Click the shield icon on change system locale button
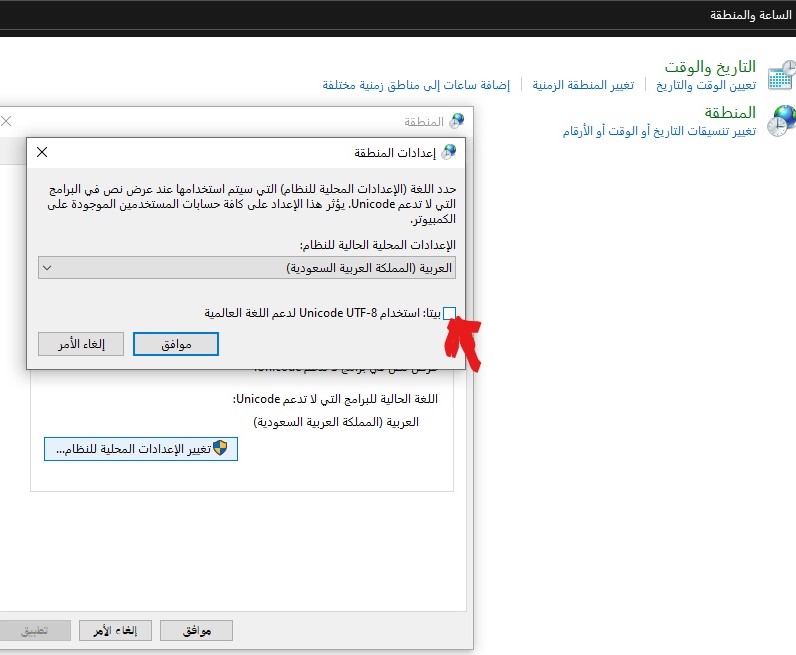Image resolution: width=796 pixels, height=655 pixels. point(220,448)
